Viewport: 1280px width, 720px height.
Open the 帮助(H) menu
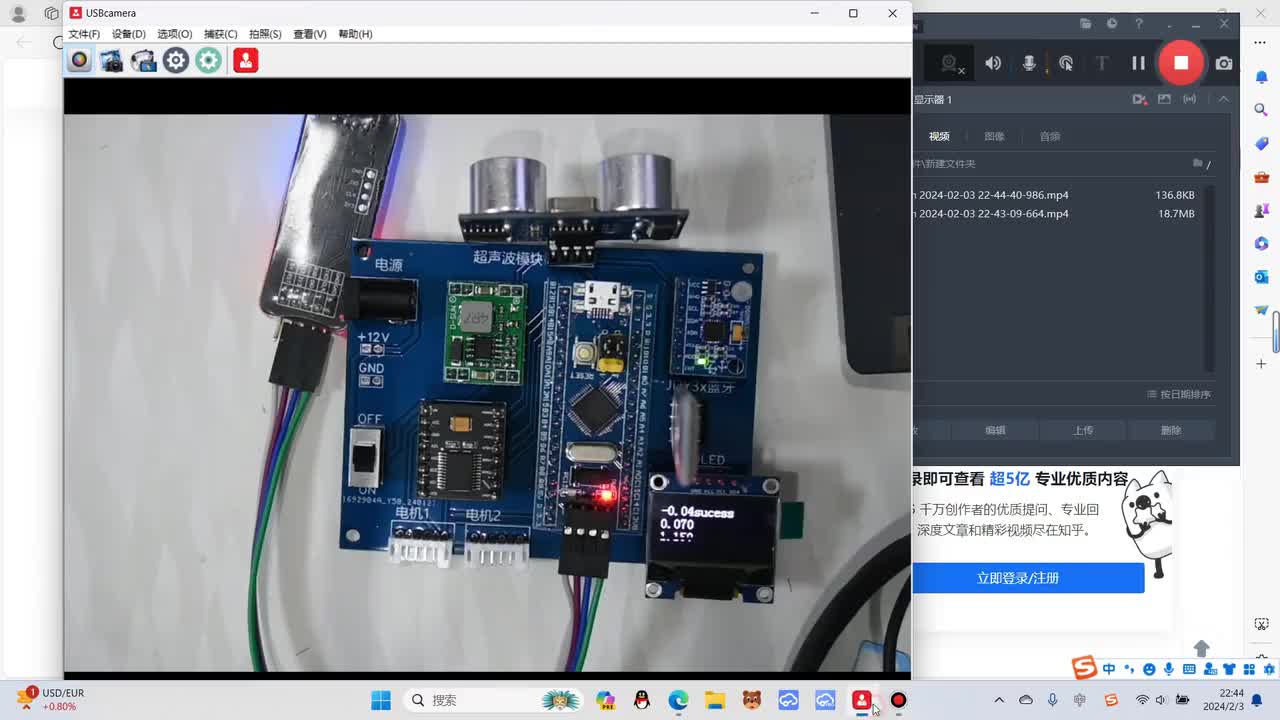point(355,34)
